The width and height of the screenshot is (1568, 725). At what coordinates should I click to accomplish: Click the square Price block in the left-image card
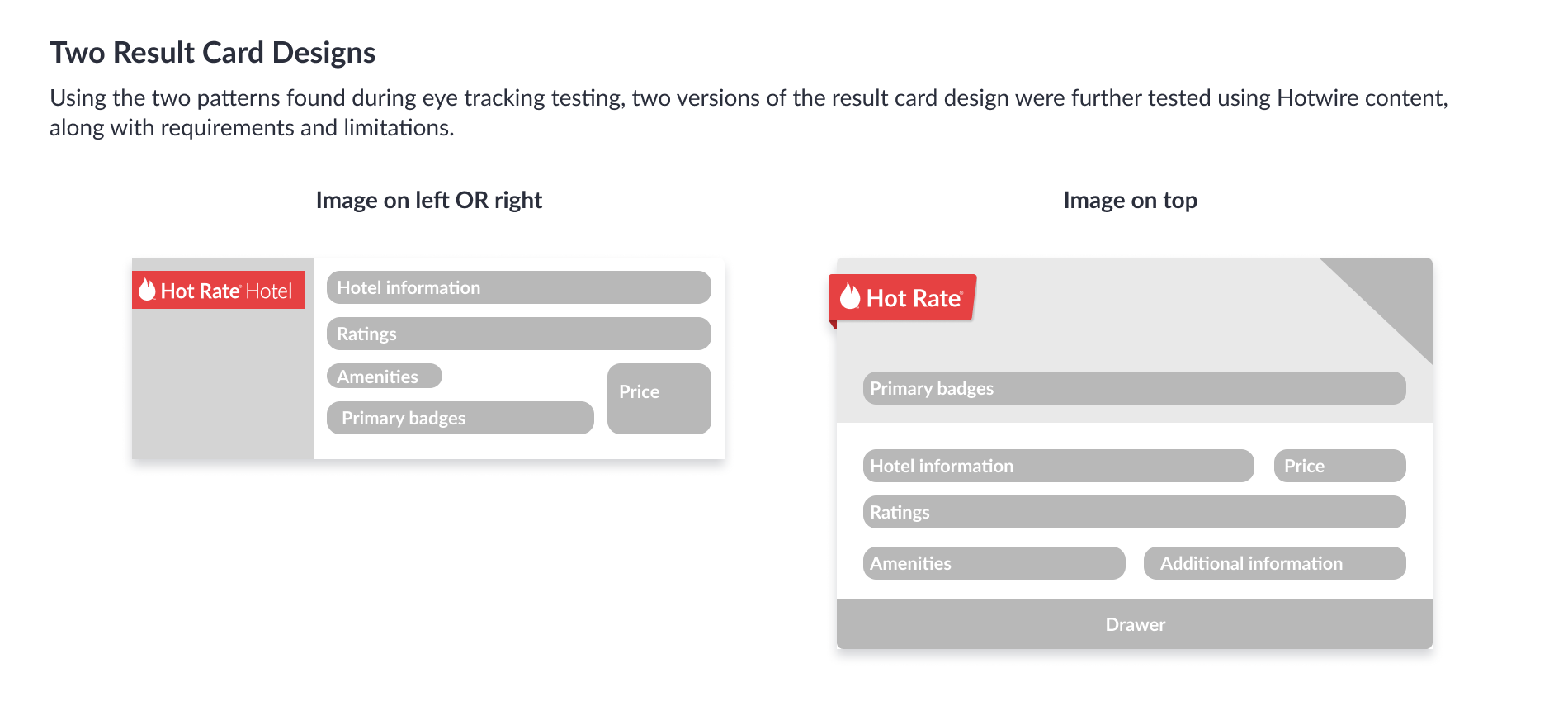(x=659, y=399)
